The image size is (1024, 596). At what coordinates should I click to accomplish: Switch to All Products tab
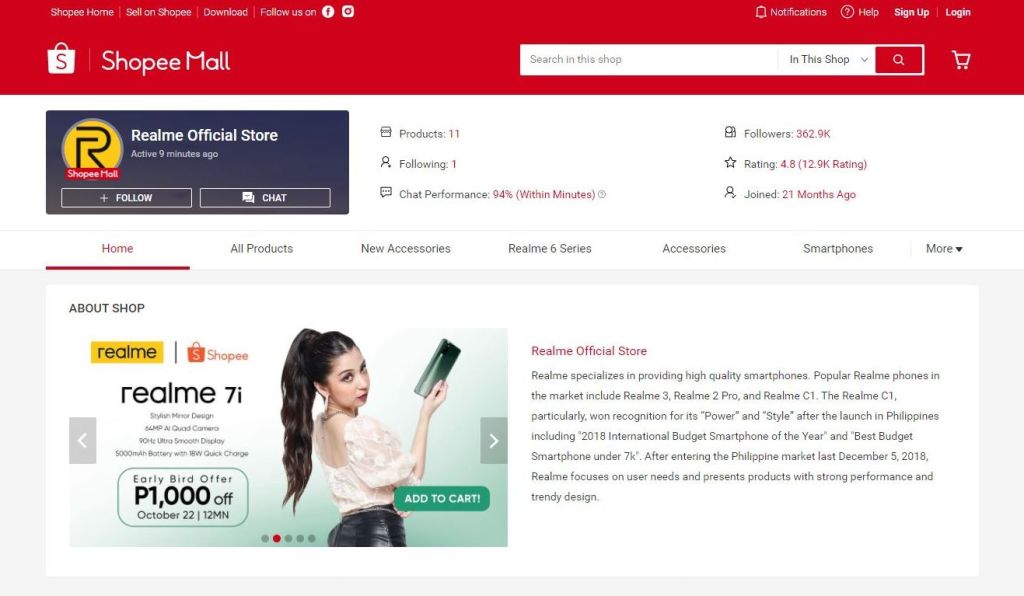(x=261, y=249)
